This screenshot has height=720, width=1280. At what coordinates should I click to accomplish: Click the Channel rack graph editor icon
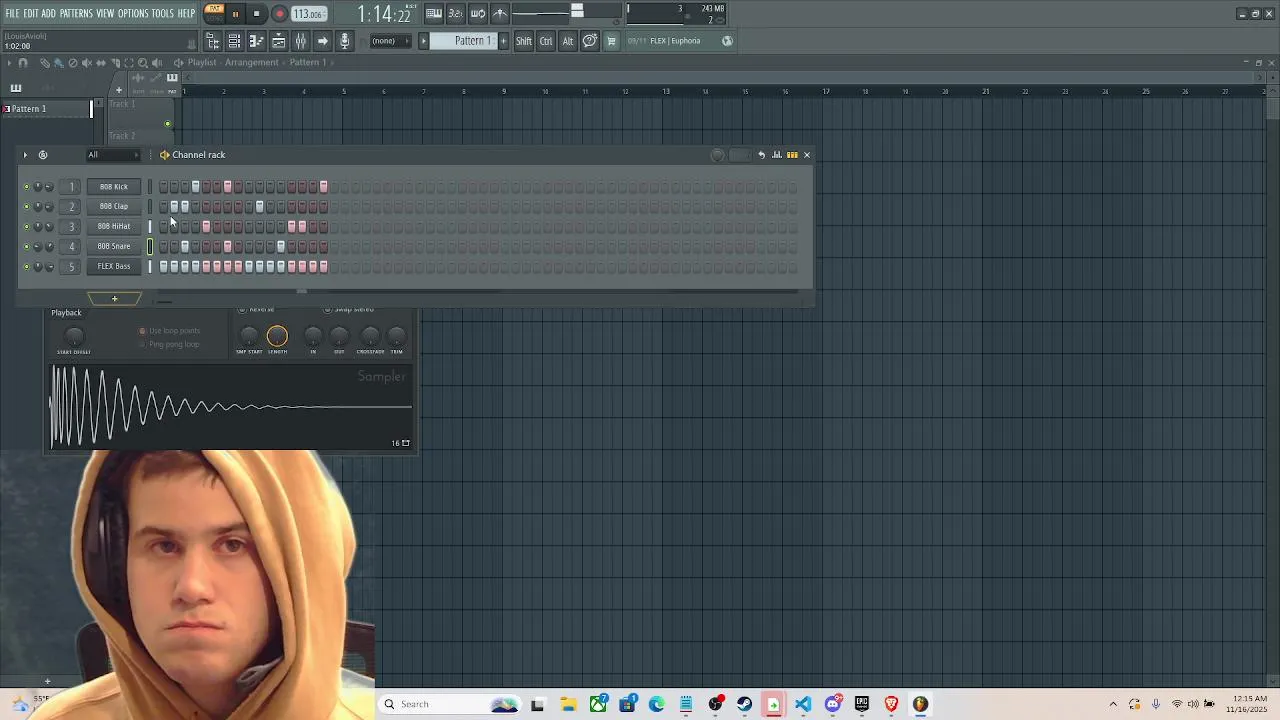(x=777, y=155)
